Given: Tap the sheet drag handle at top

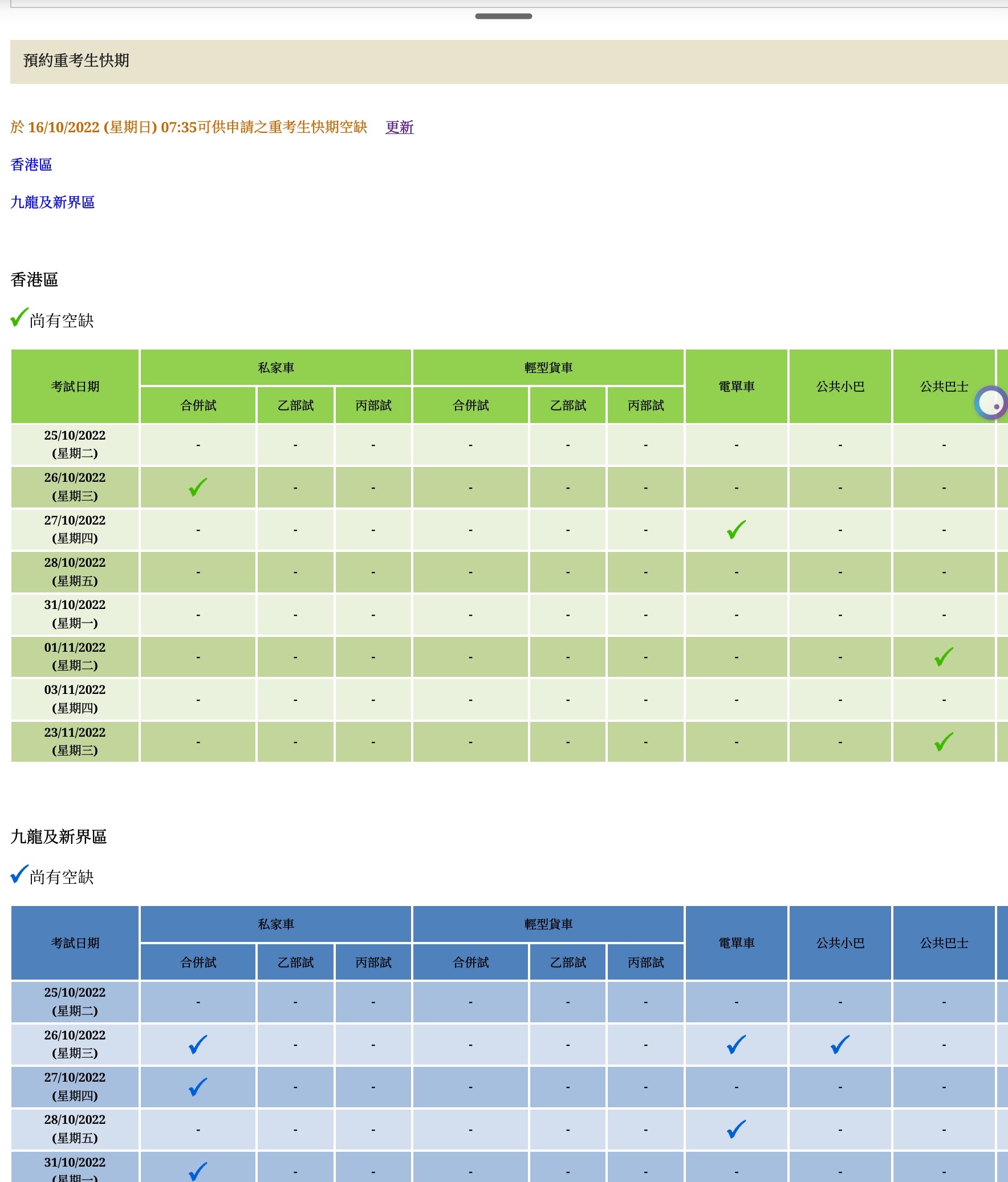Looking at the screenshot, I should tap(503, 16).
